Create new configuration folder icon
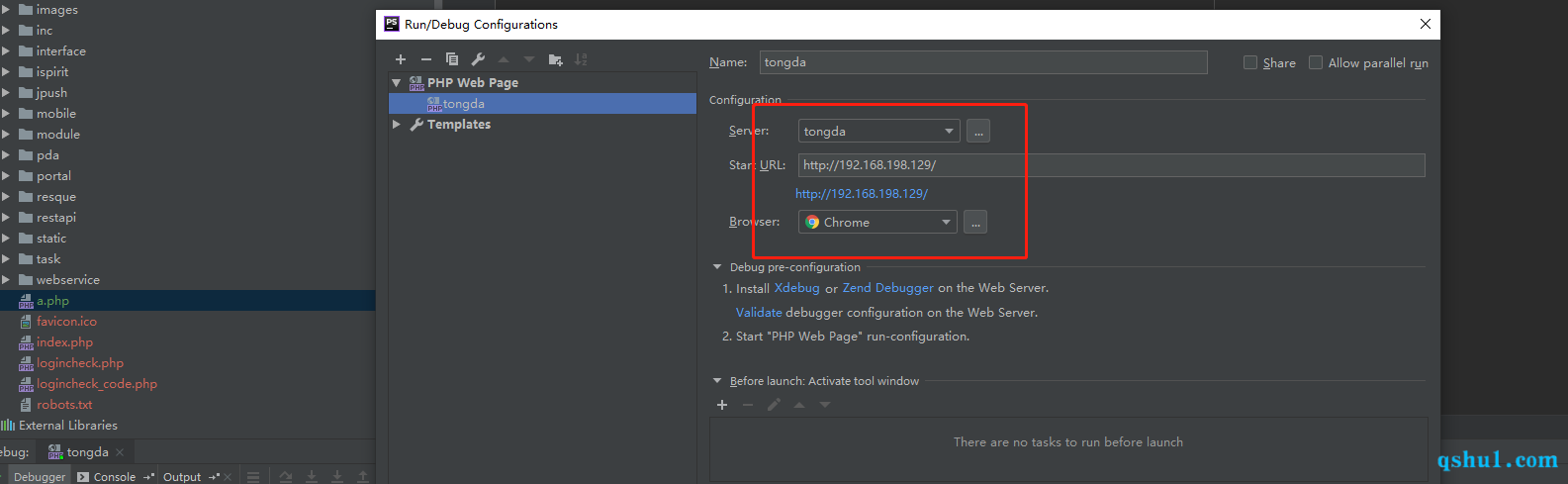The image size is (1568, 484). pos(555,59)
